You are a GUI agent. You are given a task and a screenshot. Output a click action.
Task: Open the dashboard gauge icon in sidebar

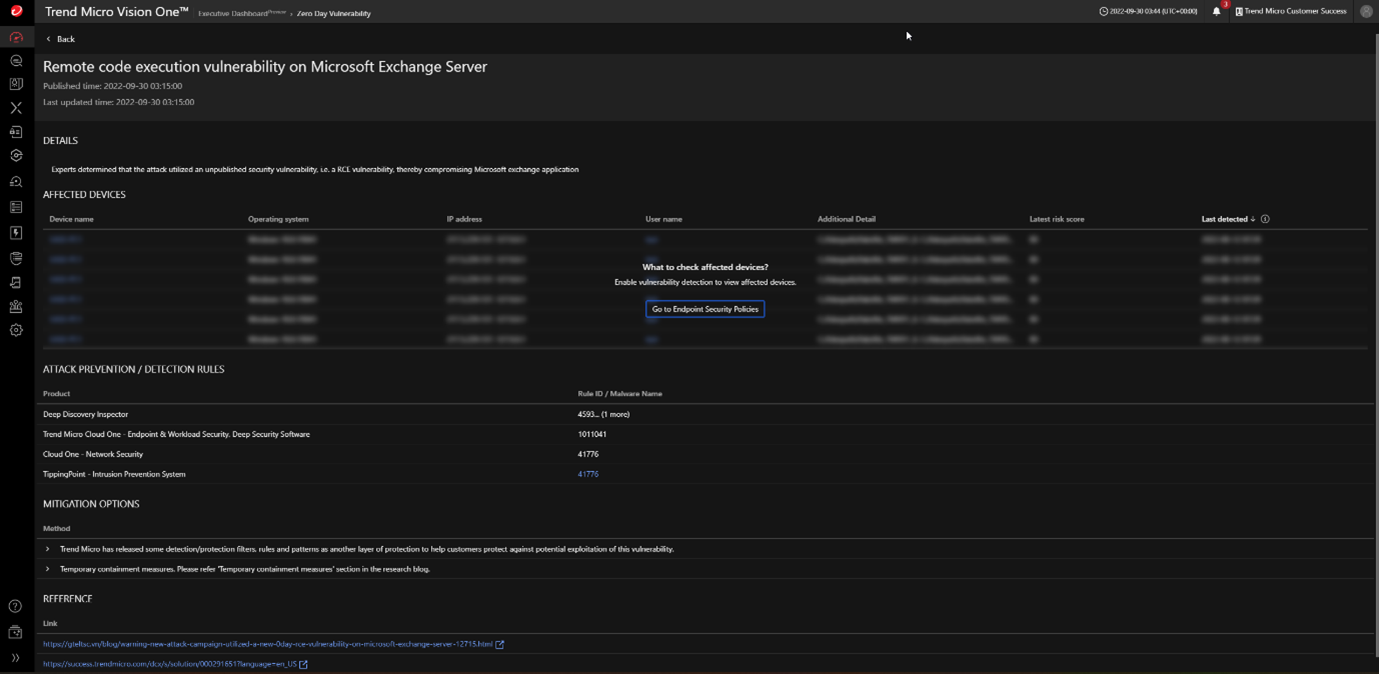16,37
